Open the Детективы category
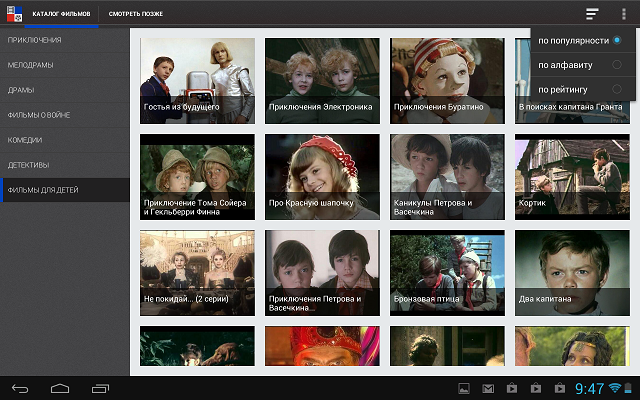 pyautogui.click(x=65, y=165)
